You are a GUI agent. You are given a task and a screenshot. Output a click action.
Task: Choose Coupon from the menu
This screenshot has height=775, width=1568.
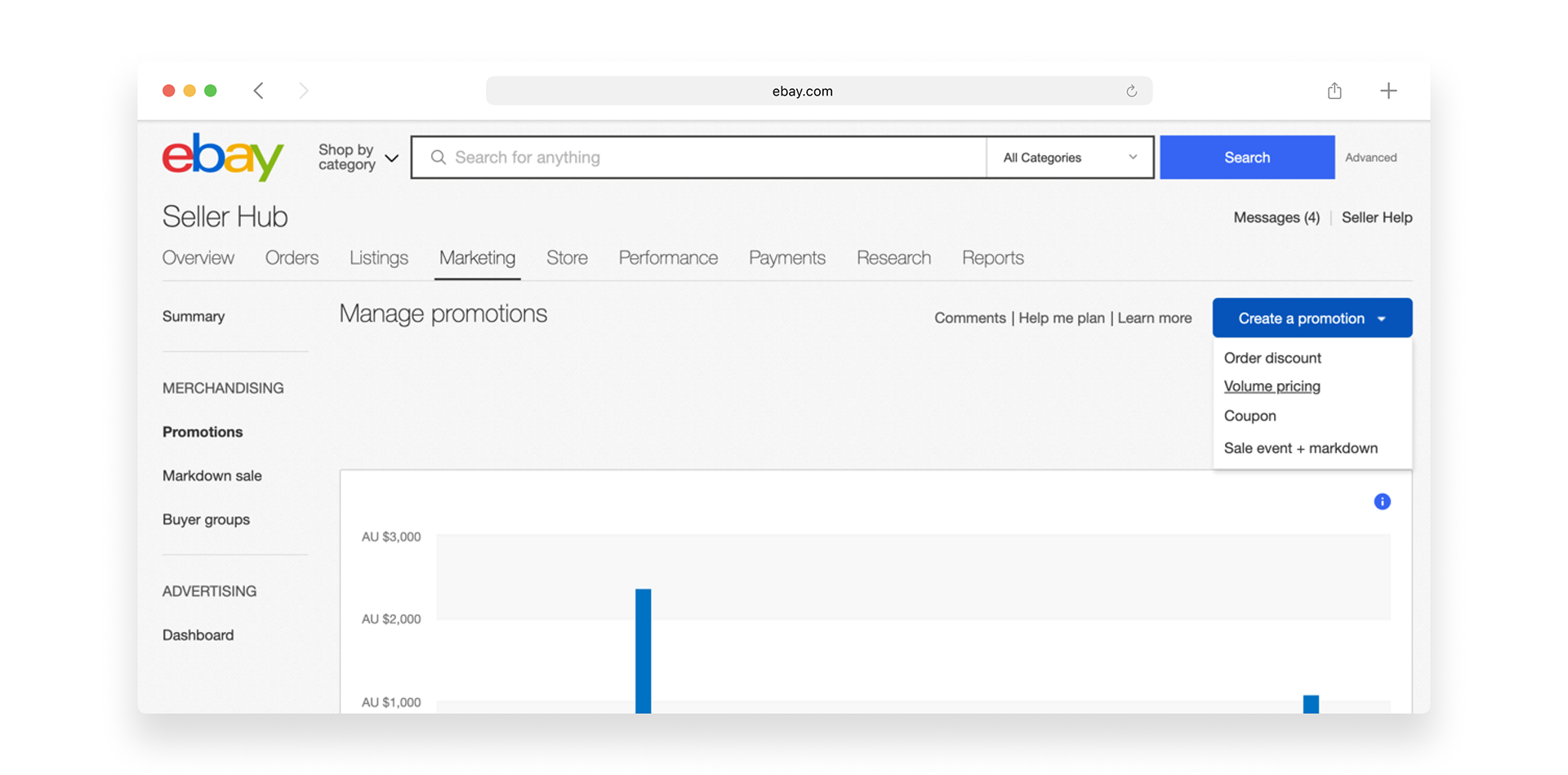[1249, 416]
